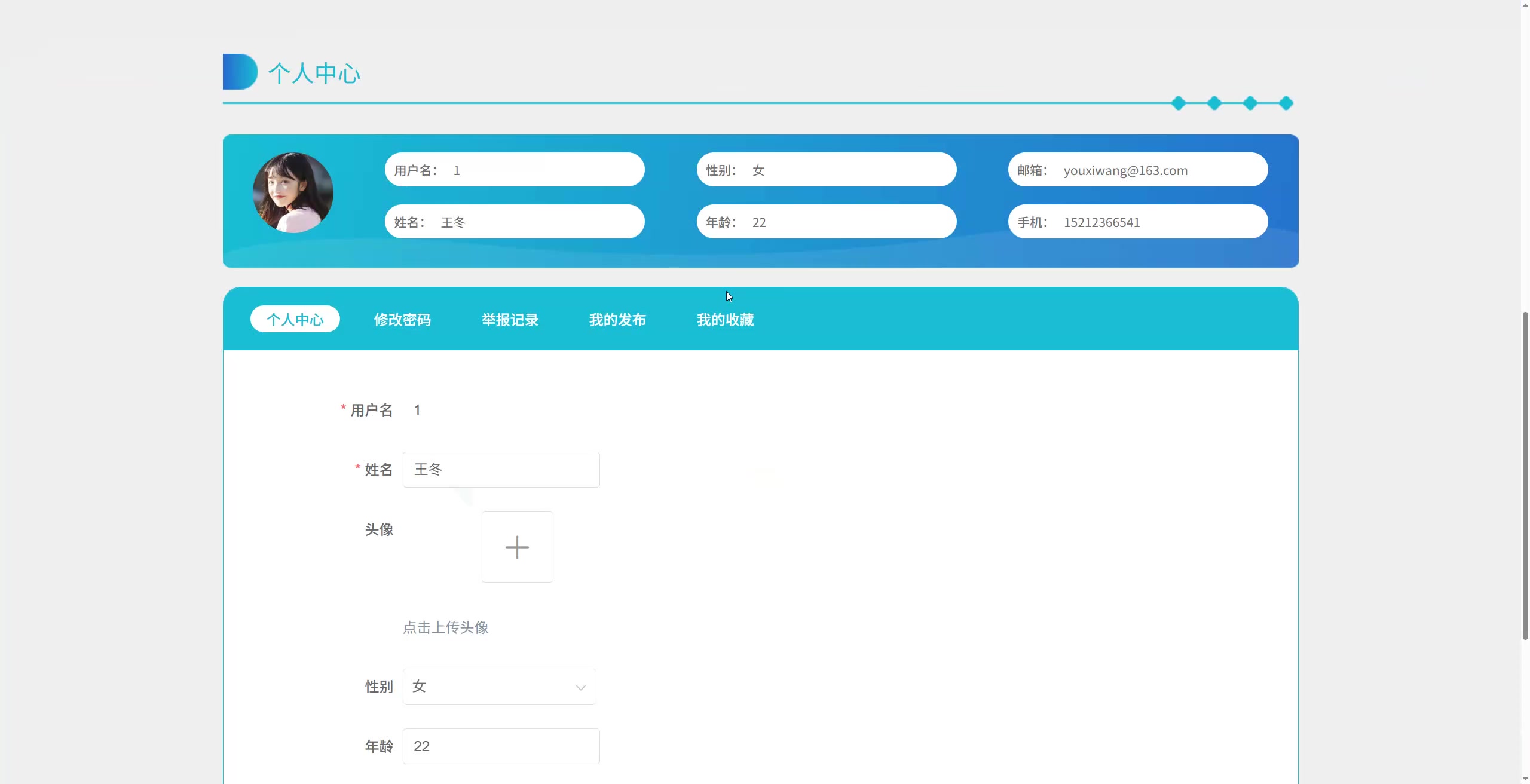Click the blue half-circle logo beside 个人中心 title
Image resolution: width=1530 pixels, height=784 pixels.
[x=240, y=72]
